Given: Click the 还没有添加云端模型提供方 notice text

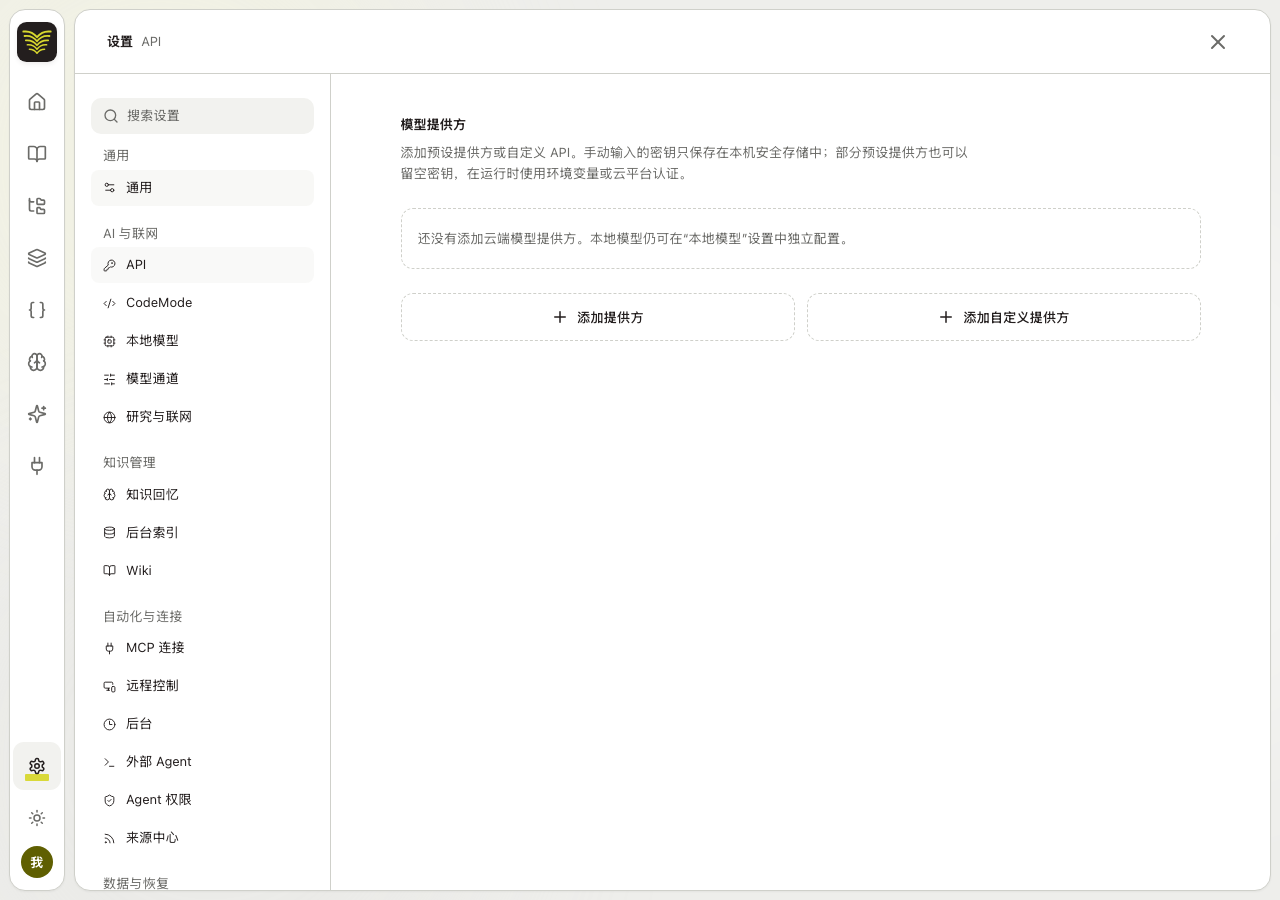Looking at the screenshot, I should tap(634, 239).
